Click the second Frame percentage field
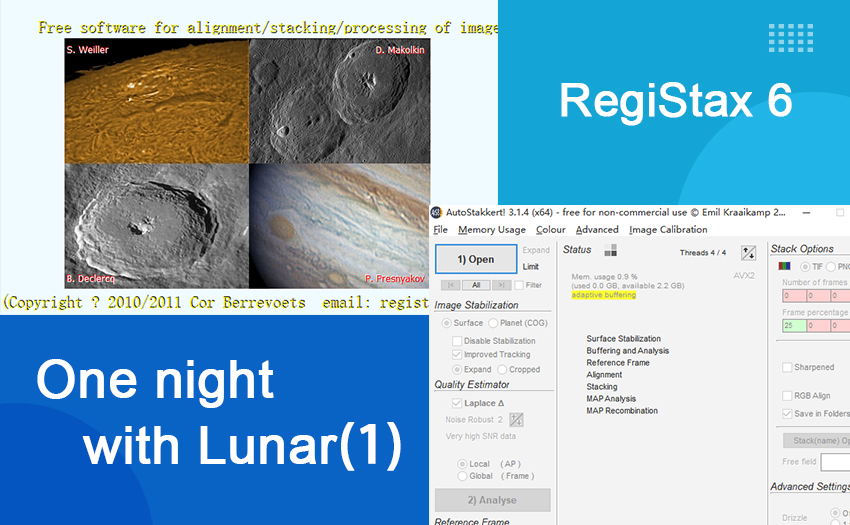Screen dimensions: 850x525 click(x=819, y=325)
